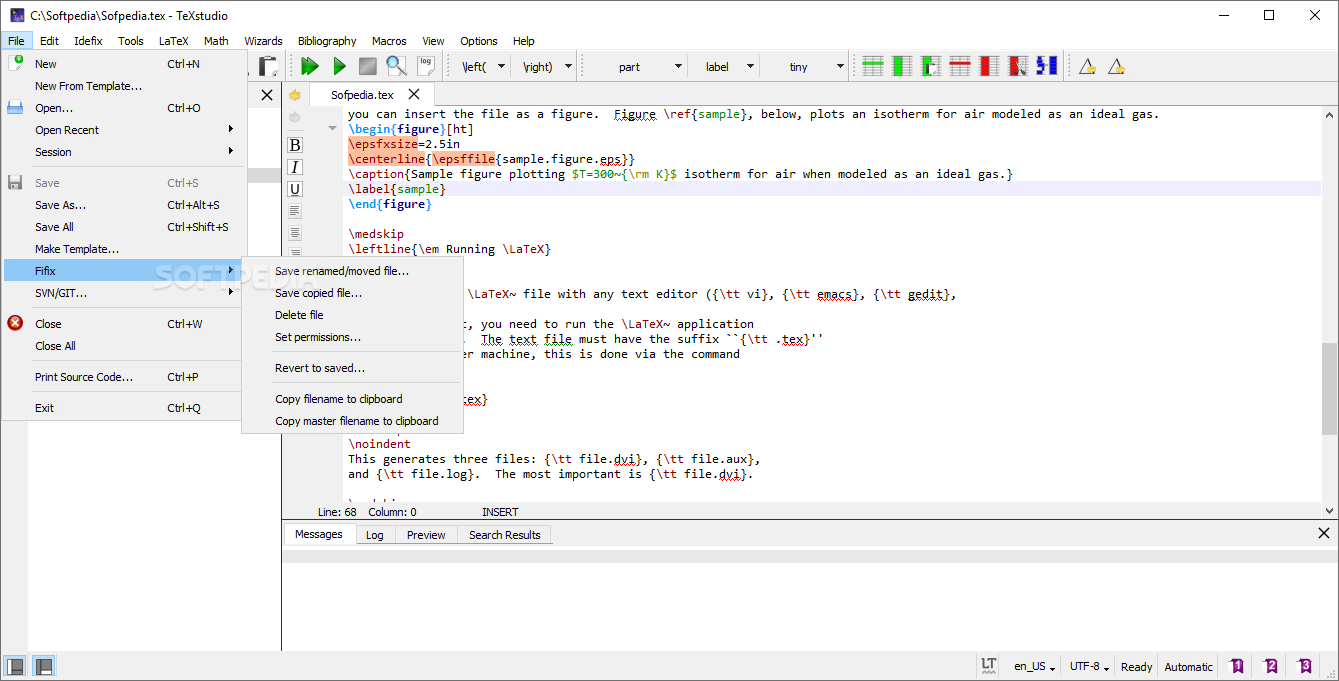Click the align table columns icon
This screenshot has width=1339, height=681.
(1047, 66)
